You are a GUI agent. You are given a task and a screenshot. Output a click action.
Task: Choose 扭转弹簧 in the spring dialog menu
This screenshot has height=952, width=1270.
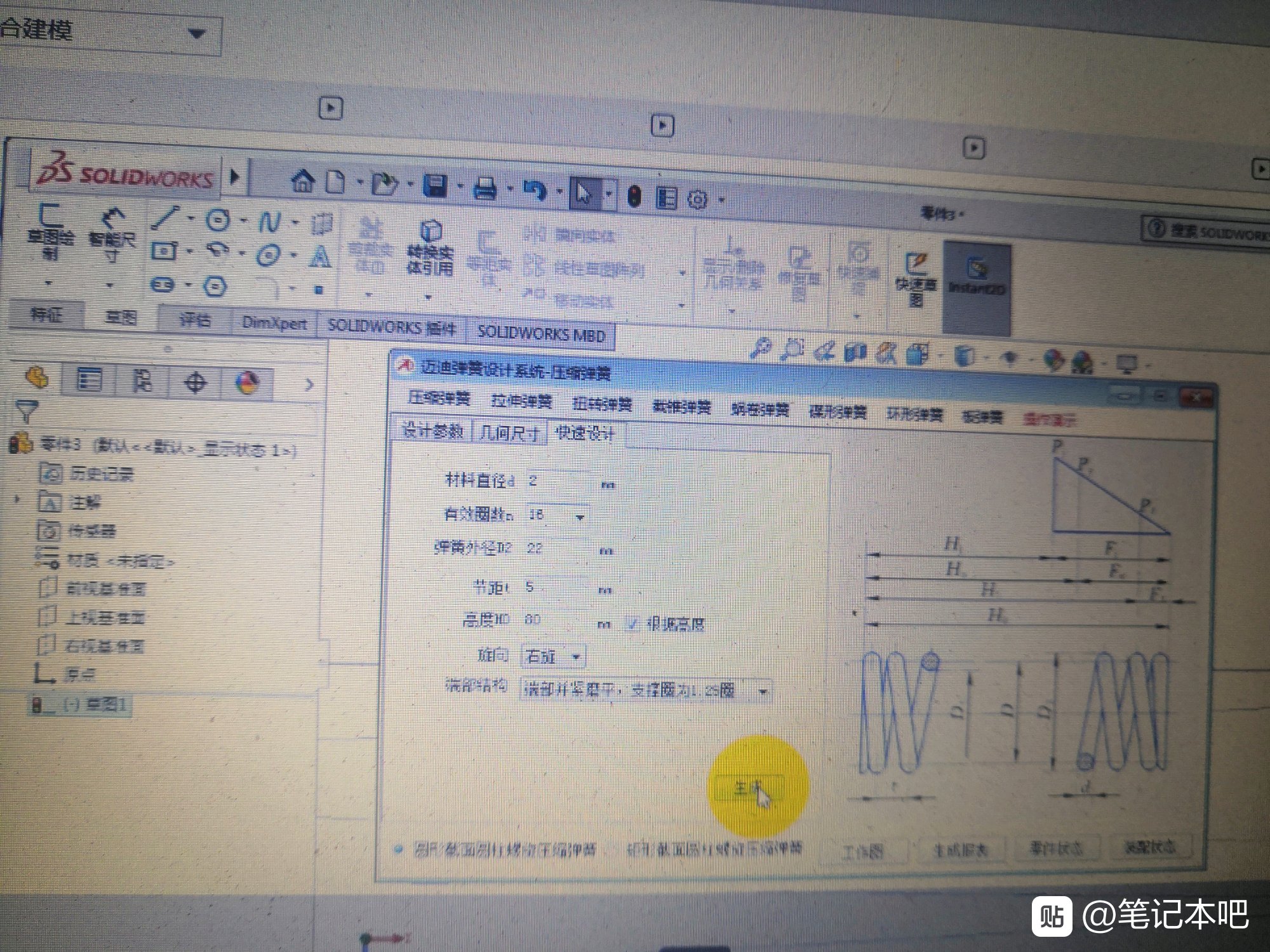602,404
